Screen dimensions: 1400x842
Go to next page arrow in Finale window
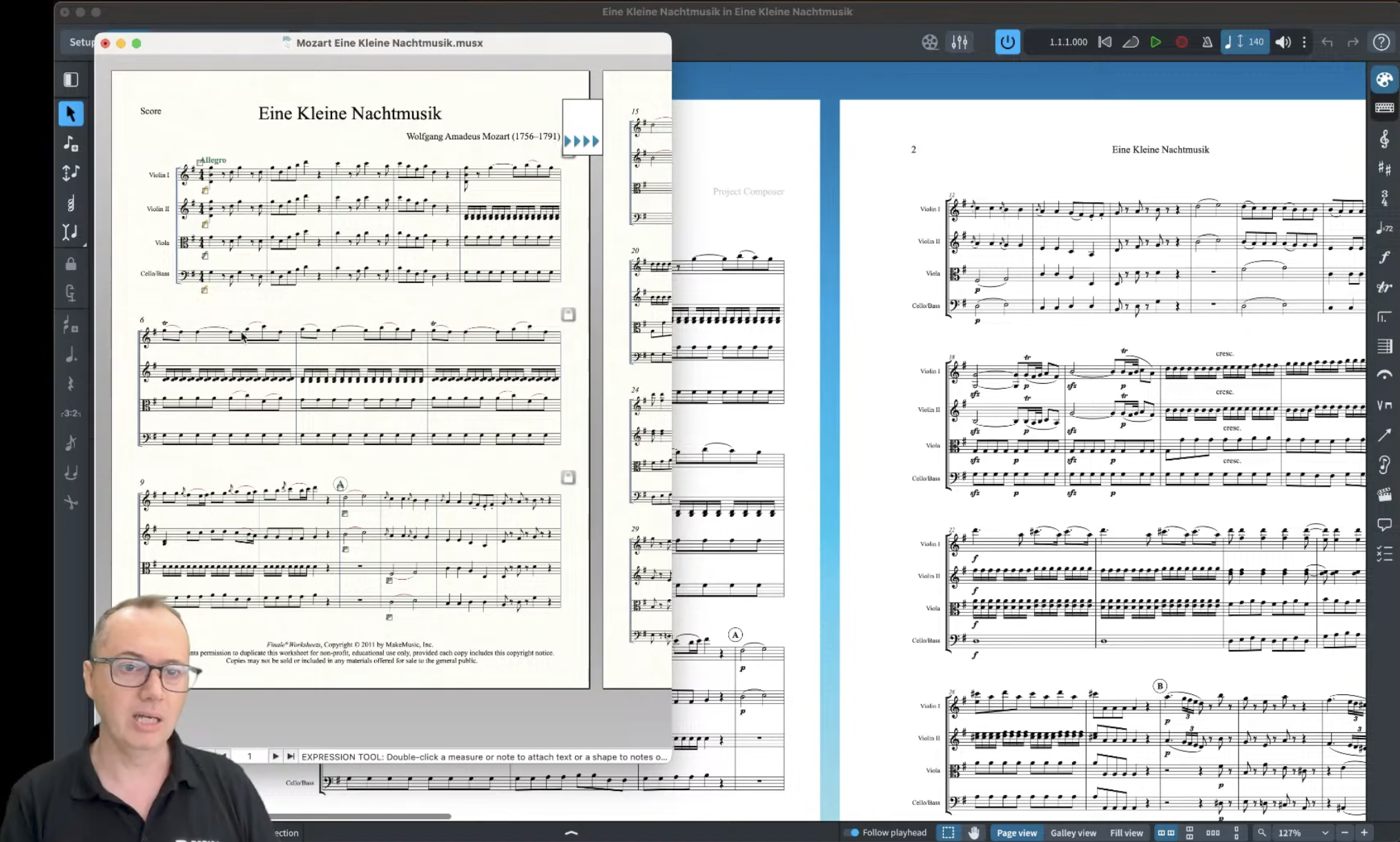pos(275,756)
